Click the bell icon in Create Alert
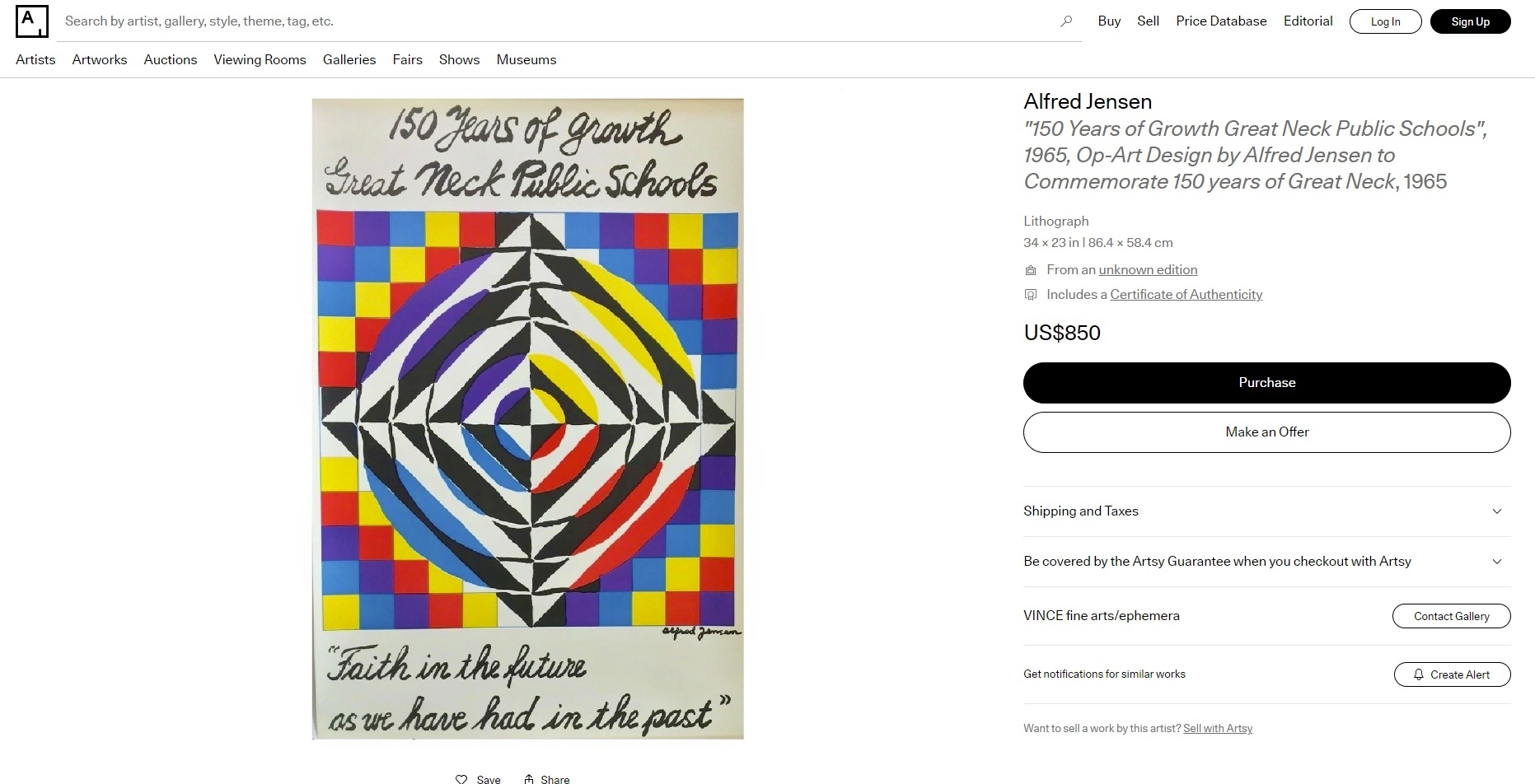 [x=1419, y=674]
